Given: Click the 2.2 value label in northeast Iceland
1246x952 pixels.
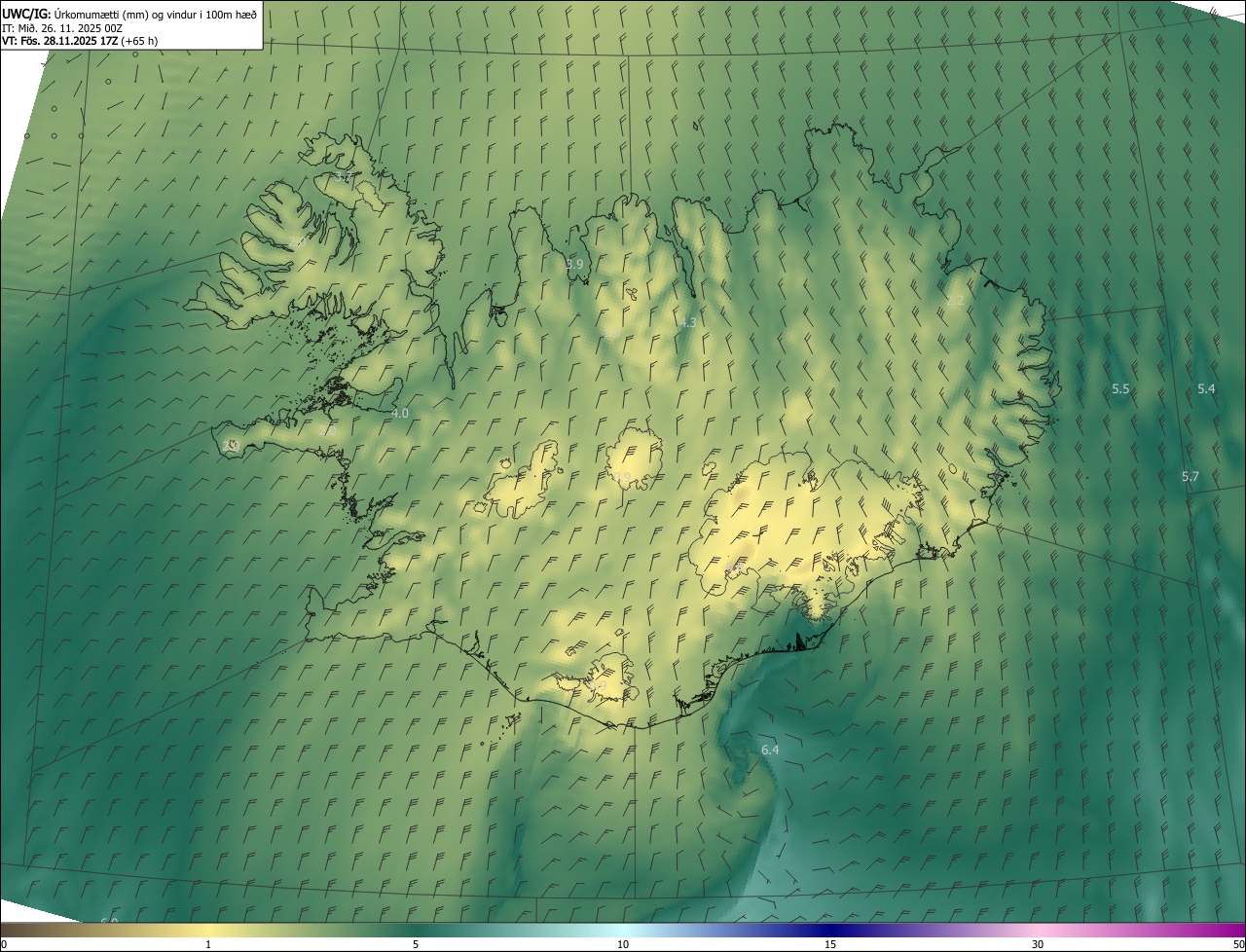Looking at the screenshot, I should coord(955,301).
